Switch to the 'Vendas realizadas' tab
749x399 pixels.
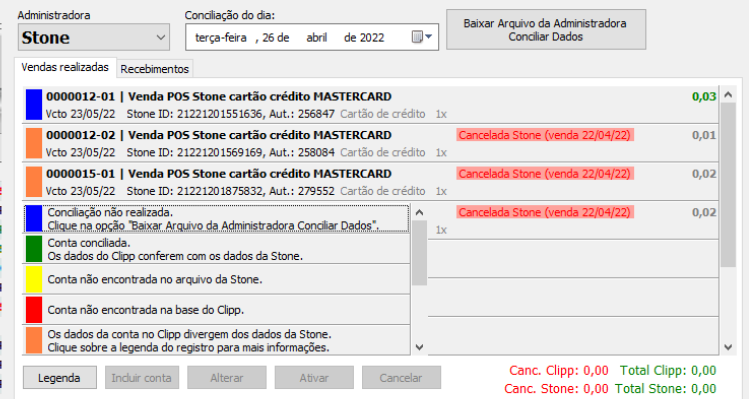pos(65,67)
